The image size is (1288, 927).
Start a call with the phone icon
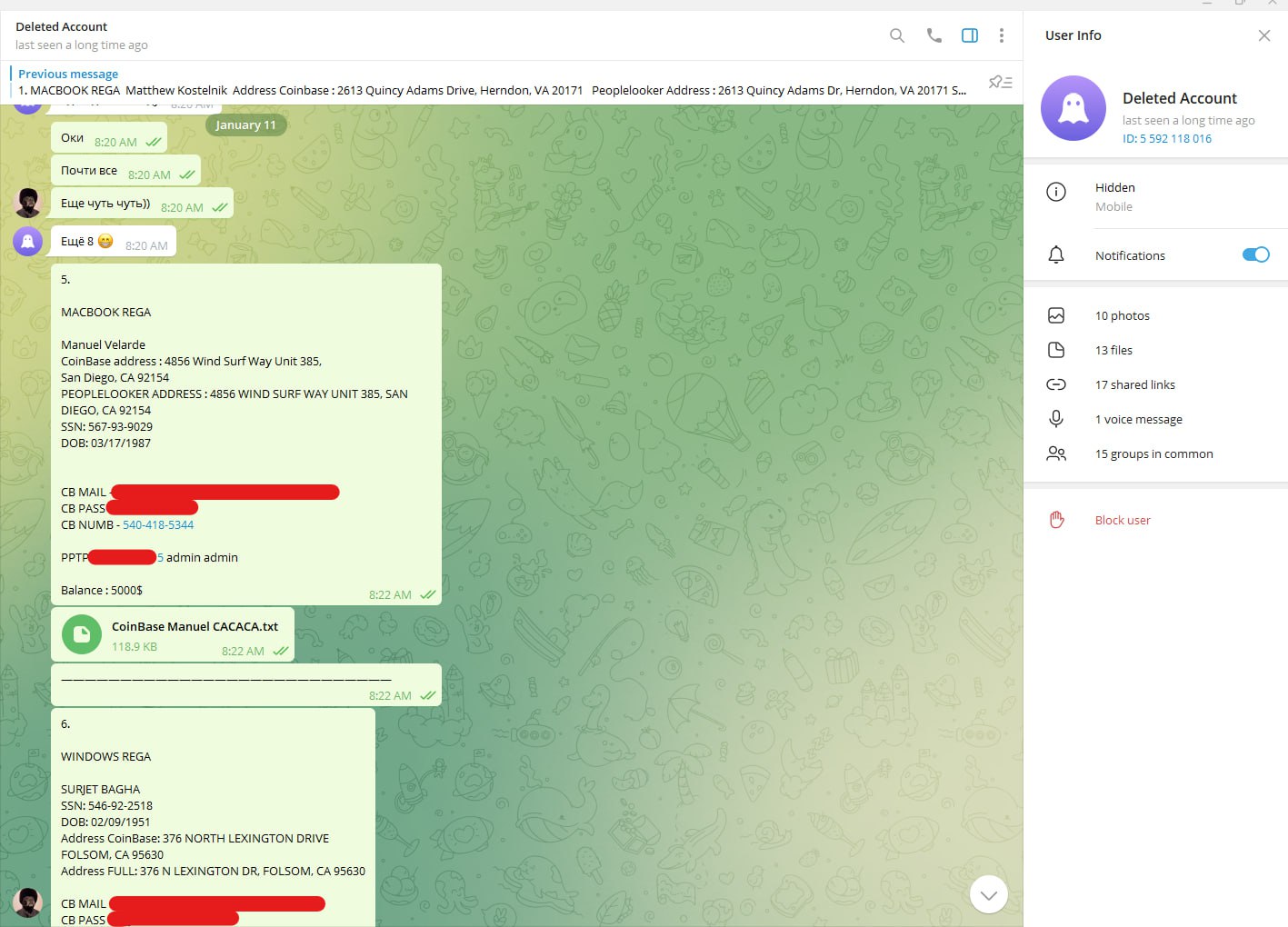(x=934, y=35)
